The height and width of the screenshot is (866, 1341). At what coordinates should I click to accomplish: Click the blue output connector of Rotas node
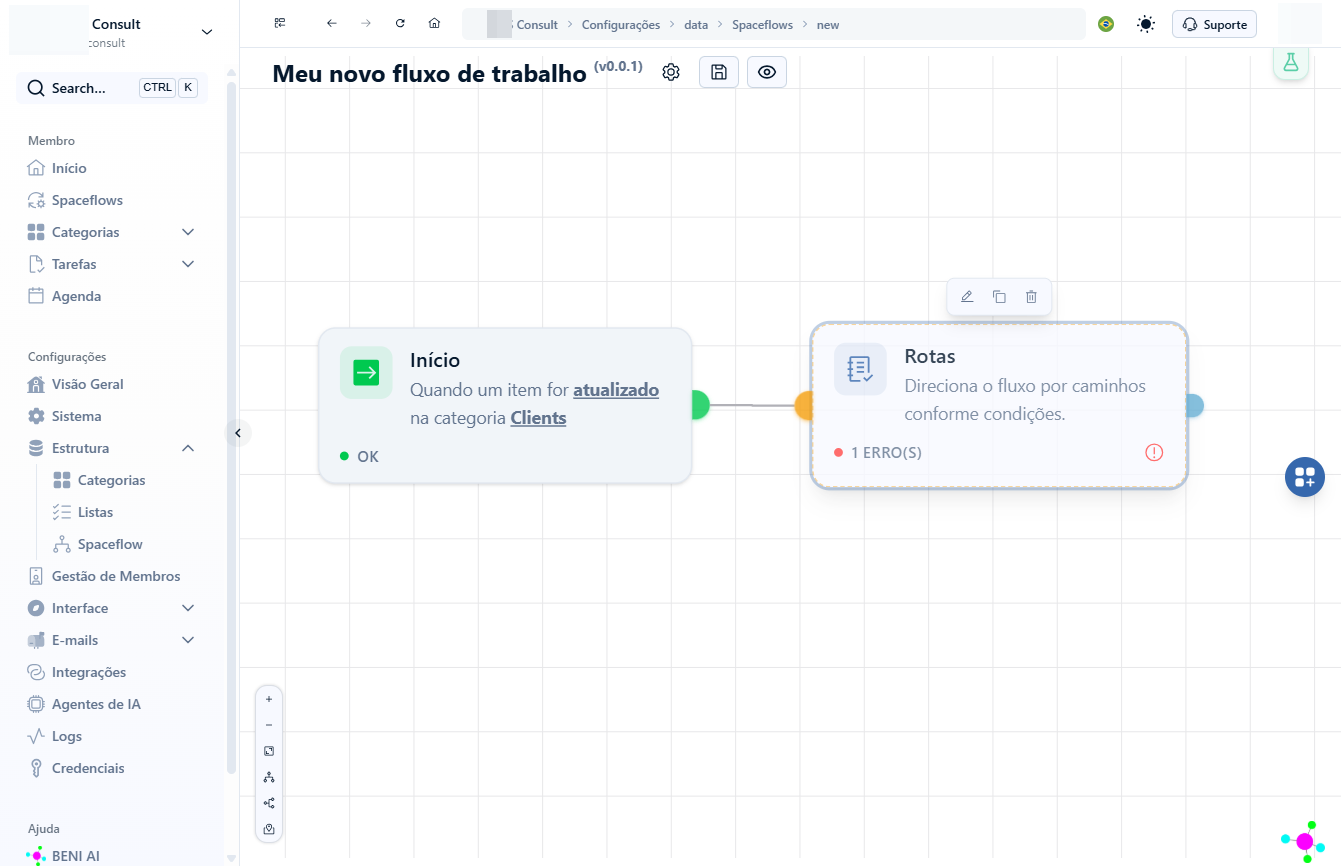coord(1193,405)
